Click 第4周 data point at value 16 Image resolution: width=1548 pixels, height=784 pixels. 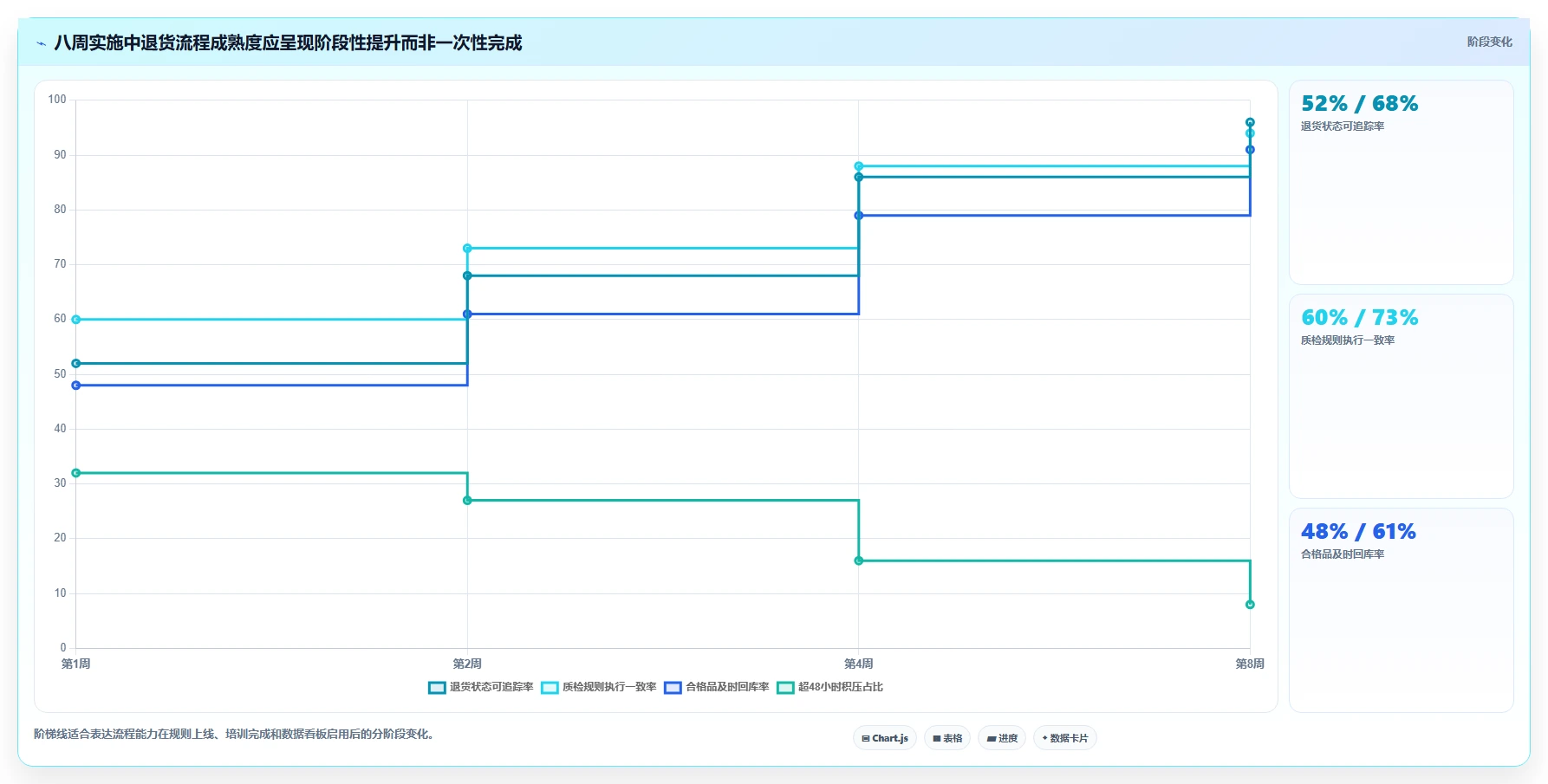click(x=859, y=561)
